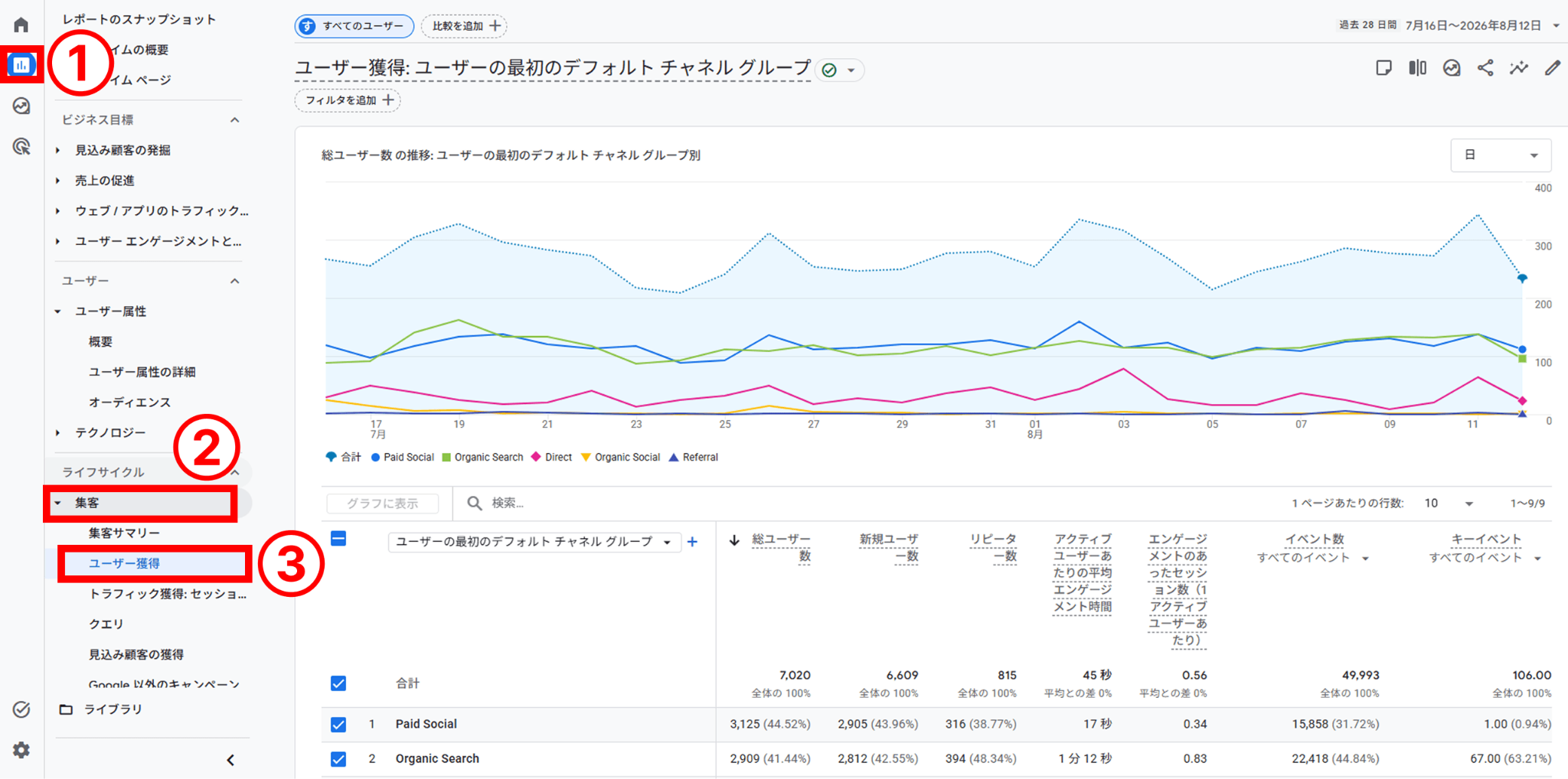Screen dimensions: 1568x779
Task: Select トラフィック獲得 in sidebar
Action: (168, 594)
